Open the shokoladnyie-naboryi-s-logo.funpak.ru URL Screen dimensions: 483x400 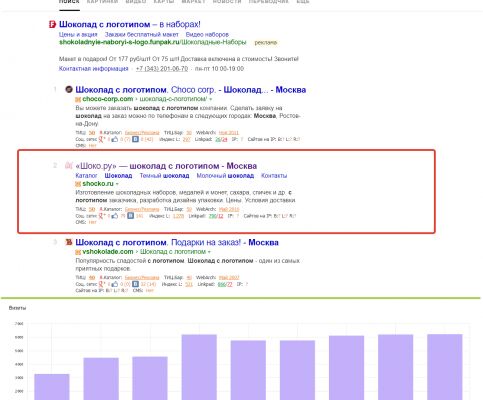(x=153, y=42)
